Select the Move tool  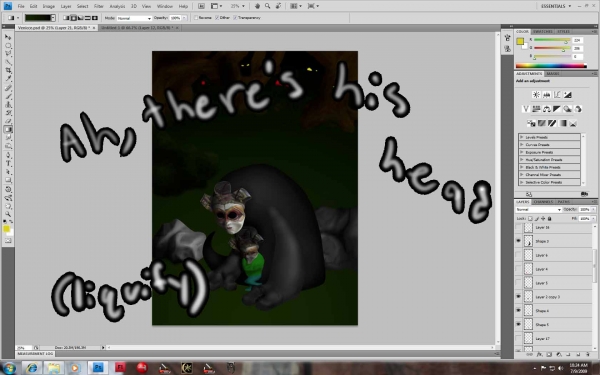(8, 37)
